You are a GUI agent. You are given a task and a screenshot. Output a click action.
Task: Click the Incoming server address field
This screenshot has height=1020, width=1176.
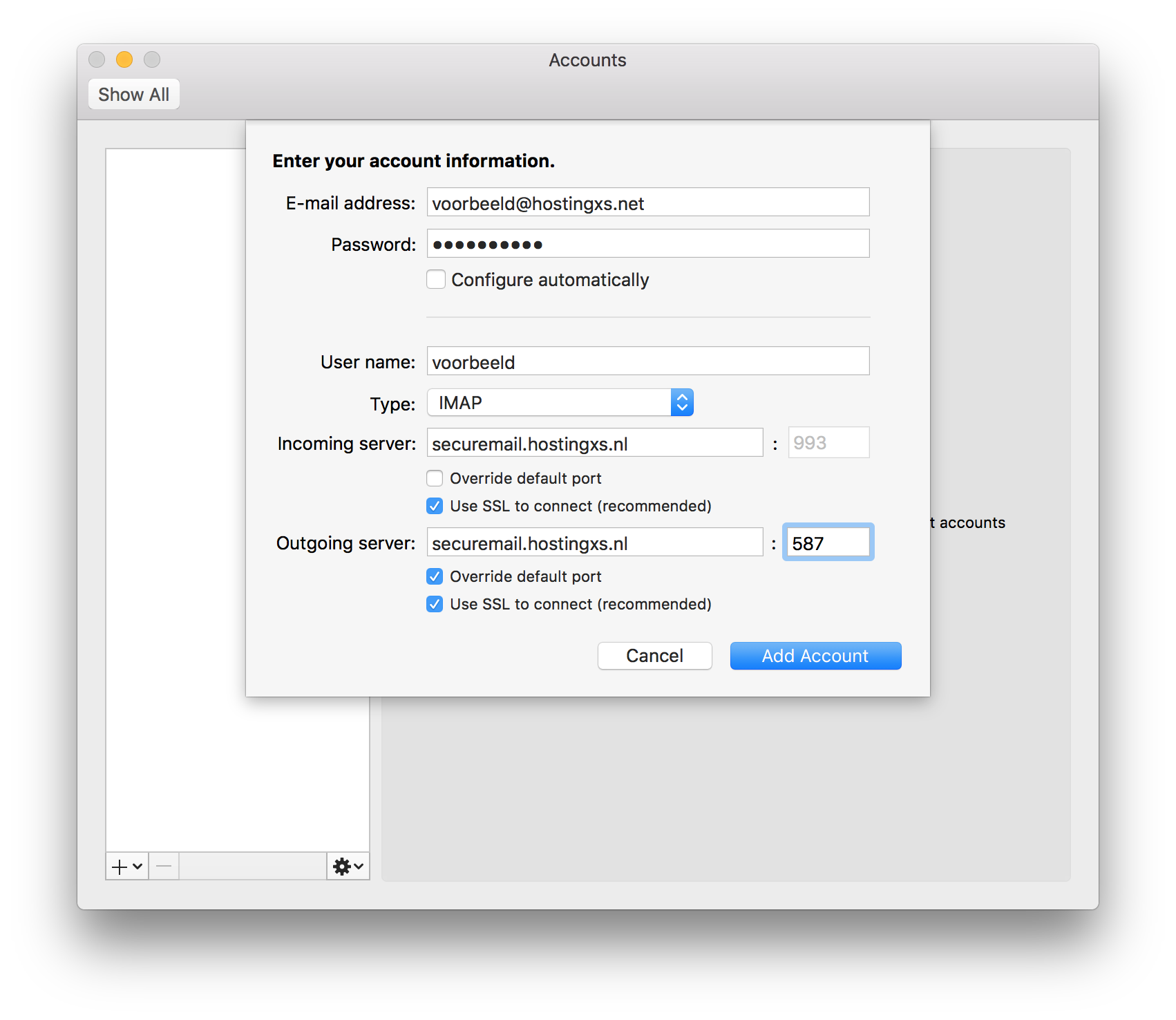(595, 443)
